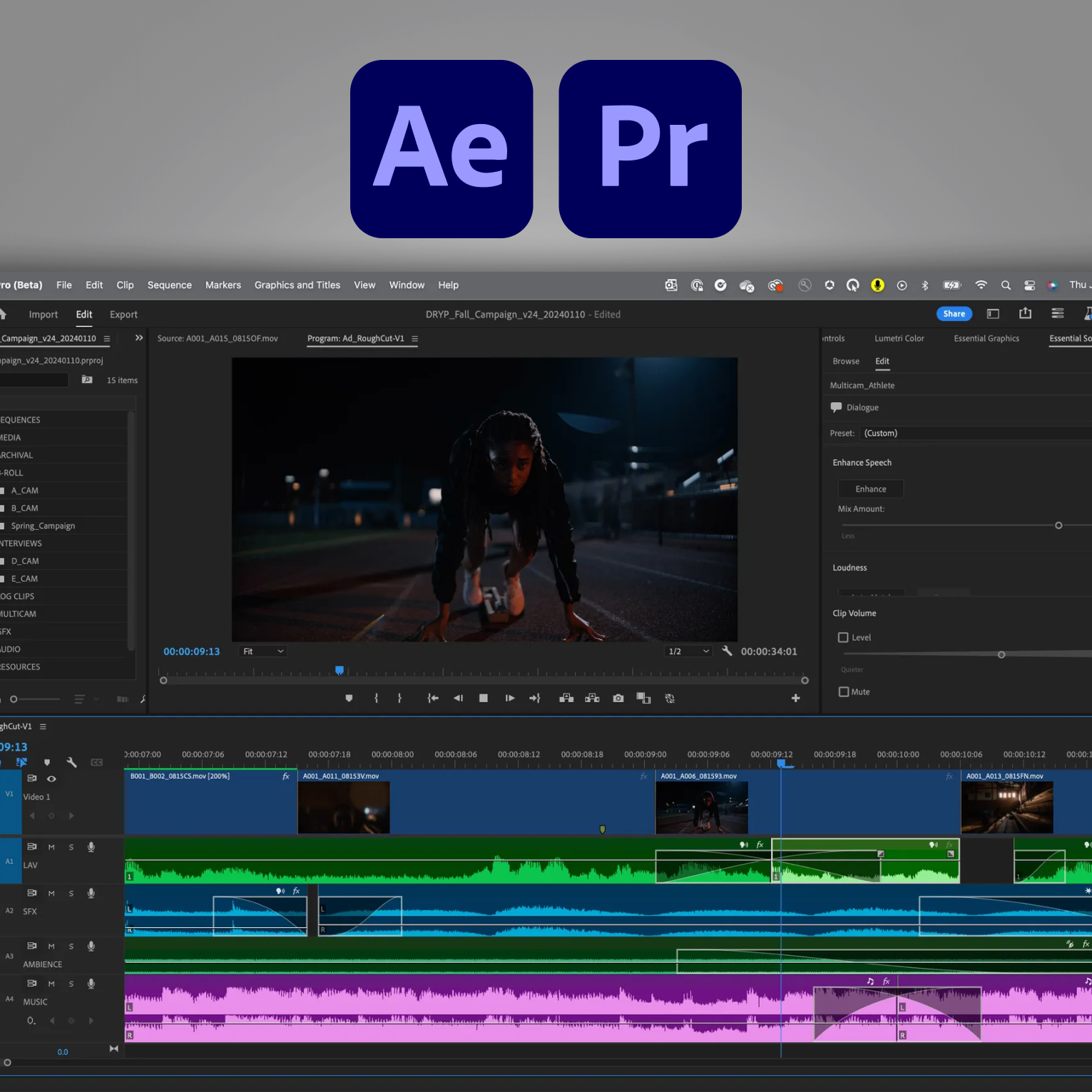Toggle Proxies icon in Program monitor
Screen dimensions: 1092x1092
click(x=670, y=698)
